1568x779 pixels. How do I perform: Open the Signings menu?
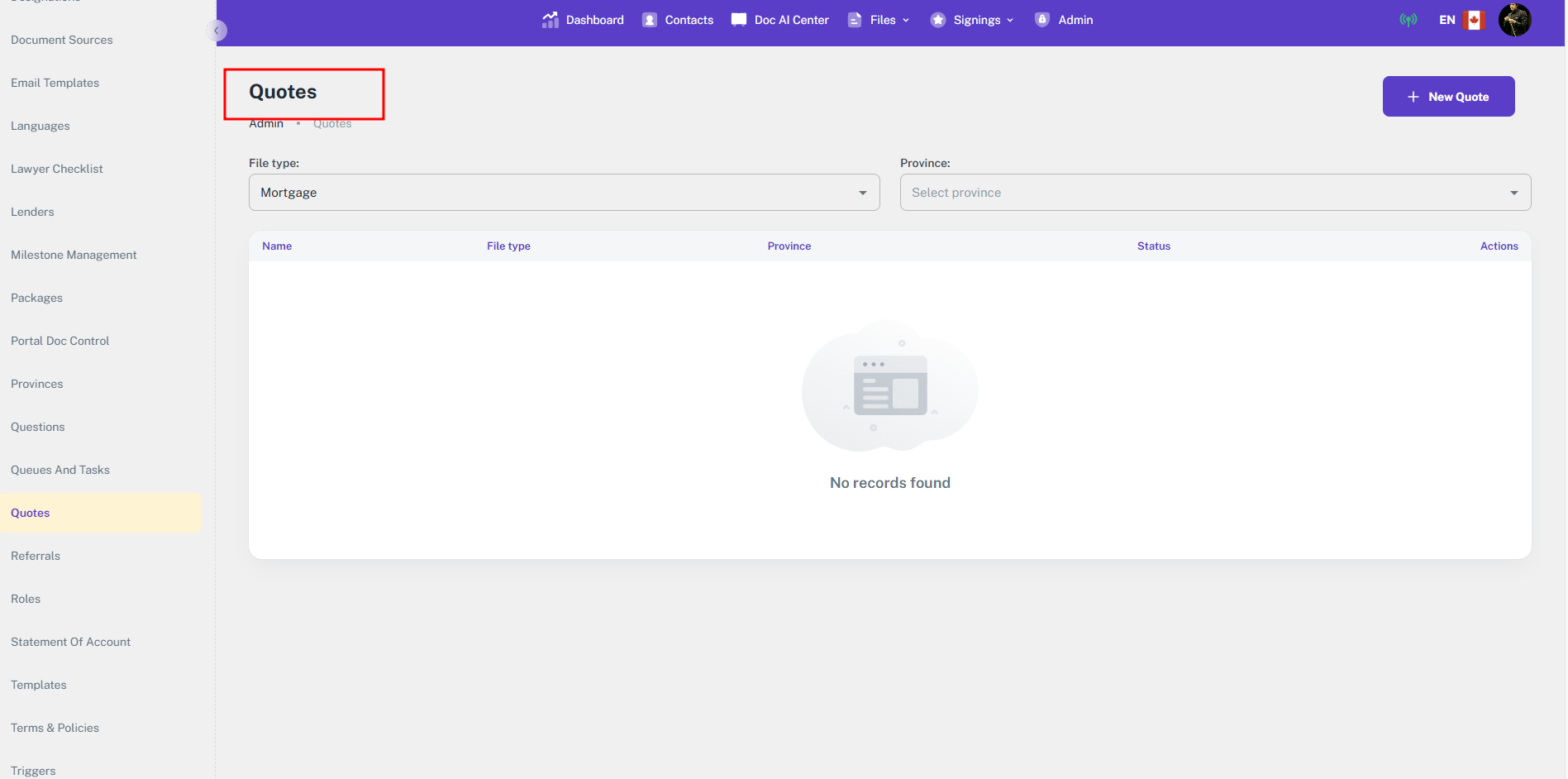coord(972,20)
